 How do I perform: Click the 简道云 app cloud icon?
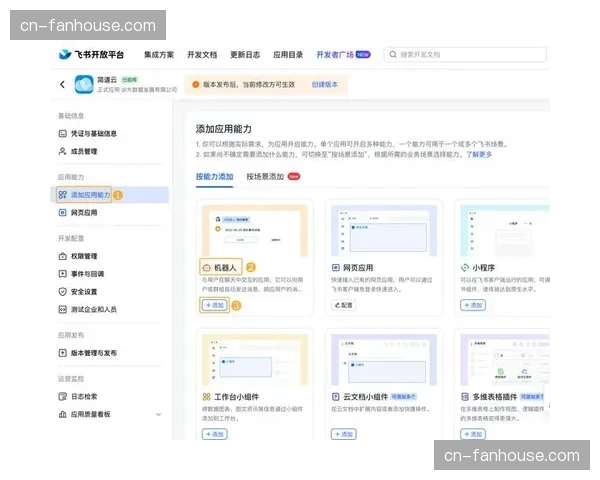tap(84, 84)
